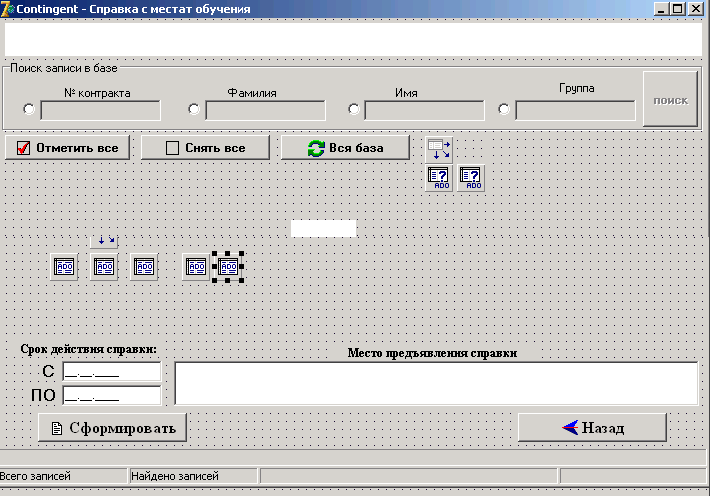Close the Contingent window
Screen dimensions: 710x496
[x=696, y=9]
